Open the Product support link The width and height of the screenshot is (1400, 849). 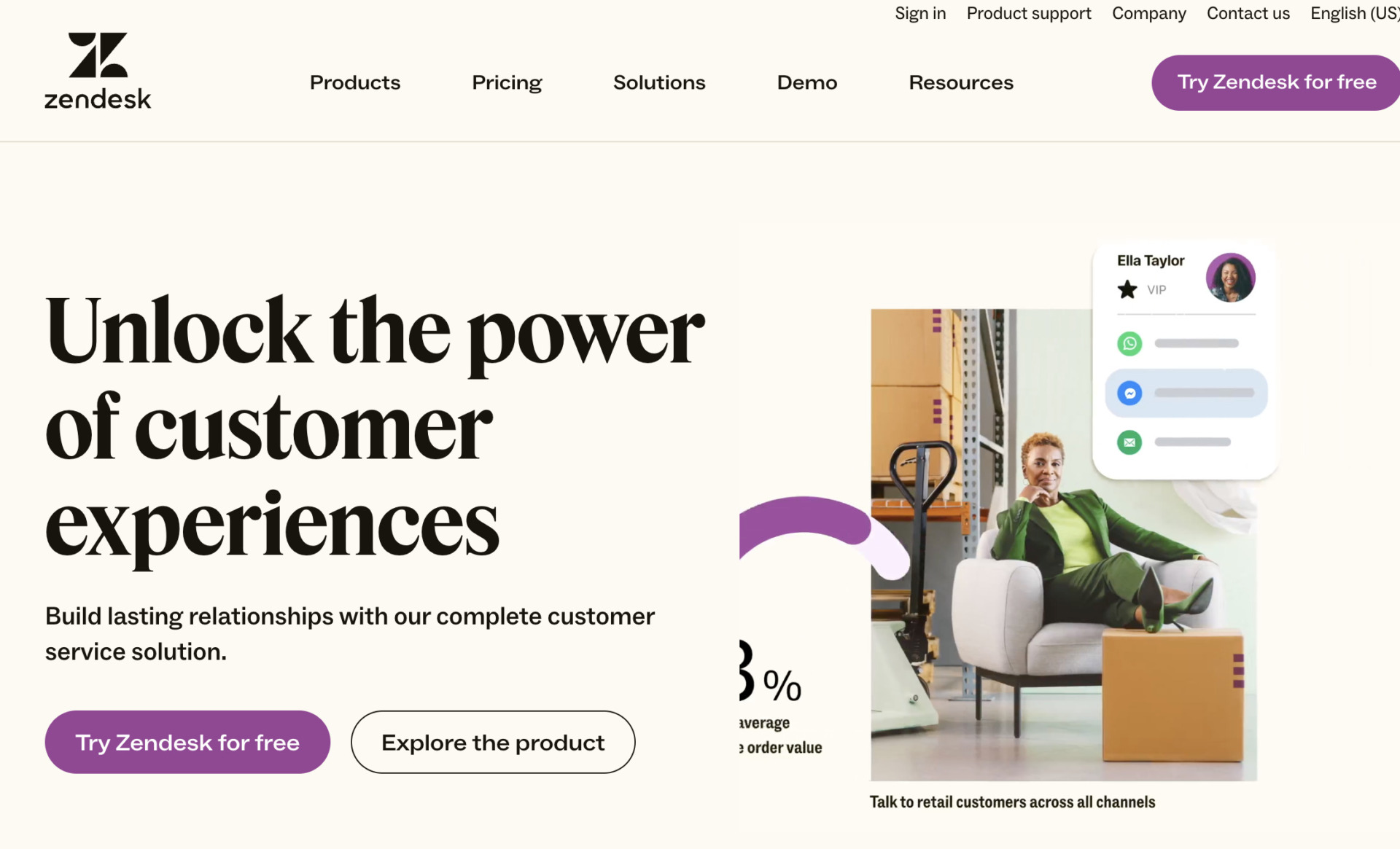[x=1028, y=13]
